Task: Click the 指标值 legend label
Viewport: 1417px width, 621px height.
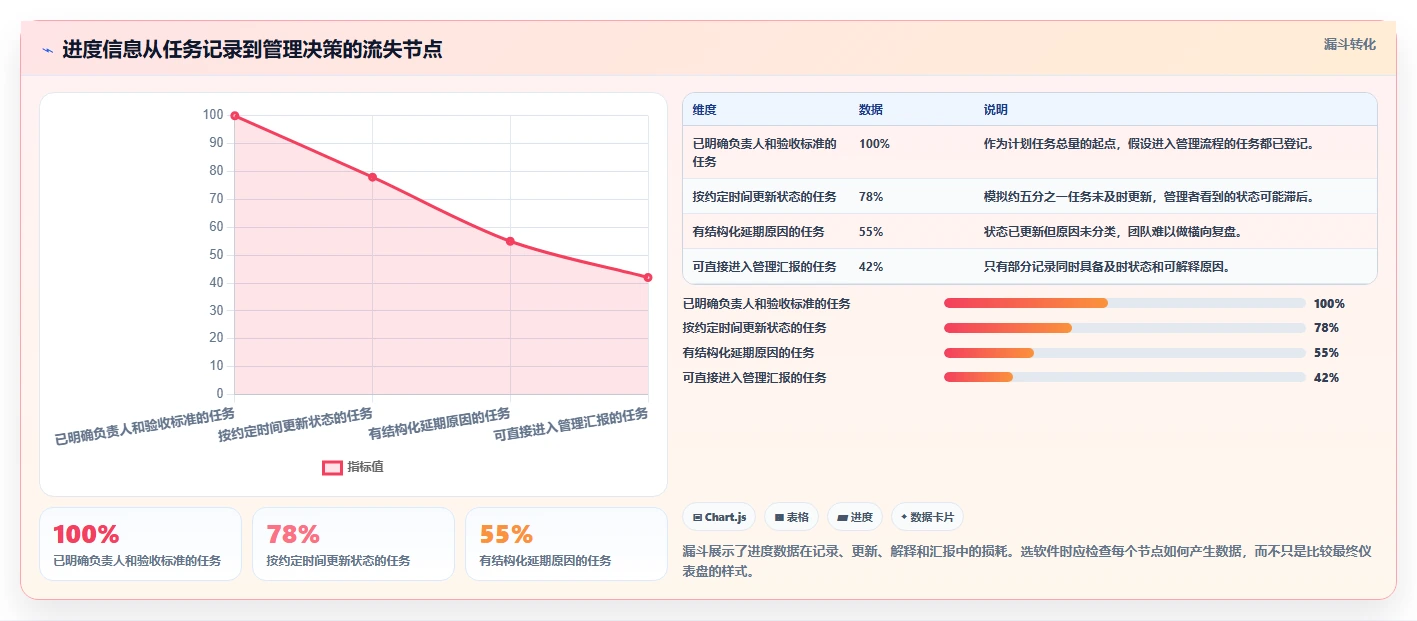Action: click(x=366, y=467)
